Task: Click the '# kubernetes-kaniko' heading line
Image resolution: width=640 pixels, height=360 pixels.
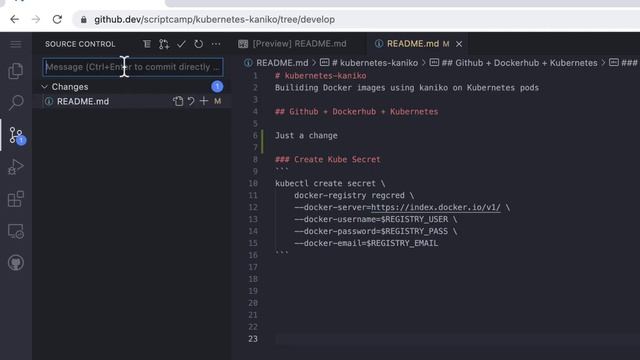Action: 320,76
